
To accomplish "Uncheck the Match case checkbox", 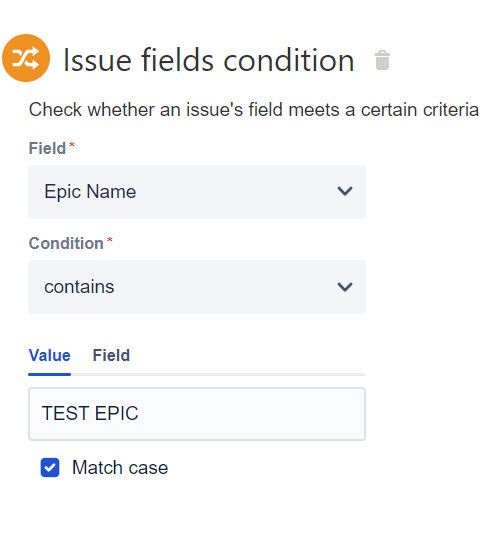I will click(x=50, y=467).
